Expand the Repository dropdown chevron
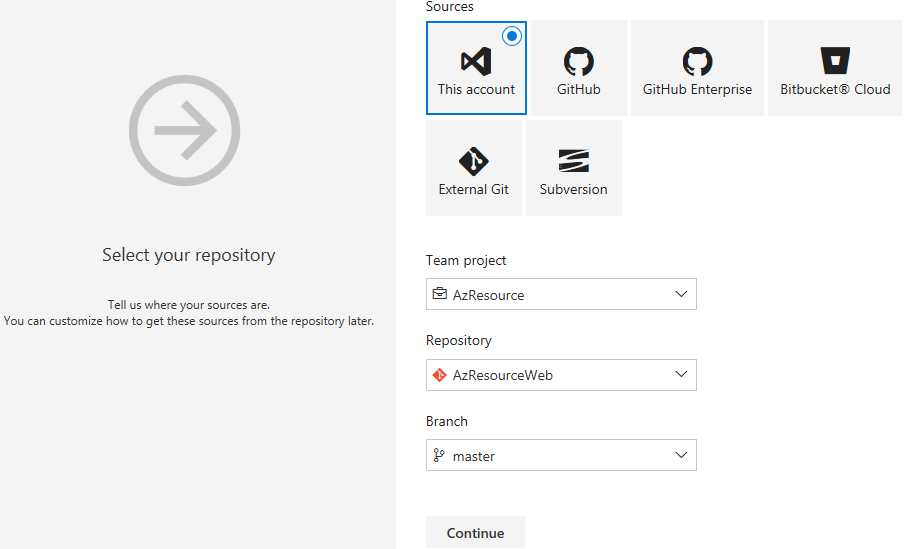The width and height of the screenshot is (910, 549). click(681, 375)
